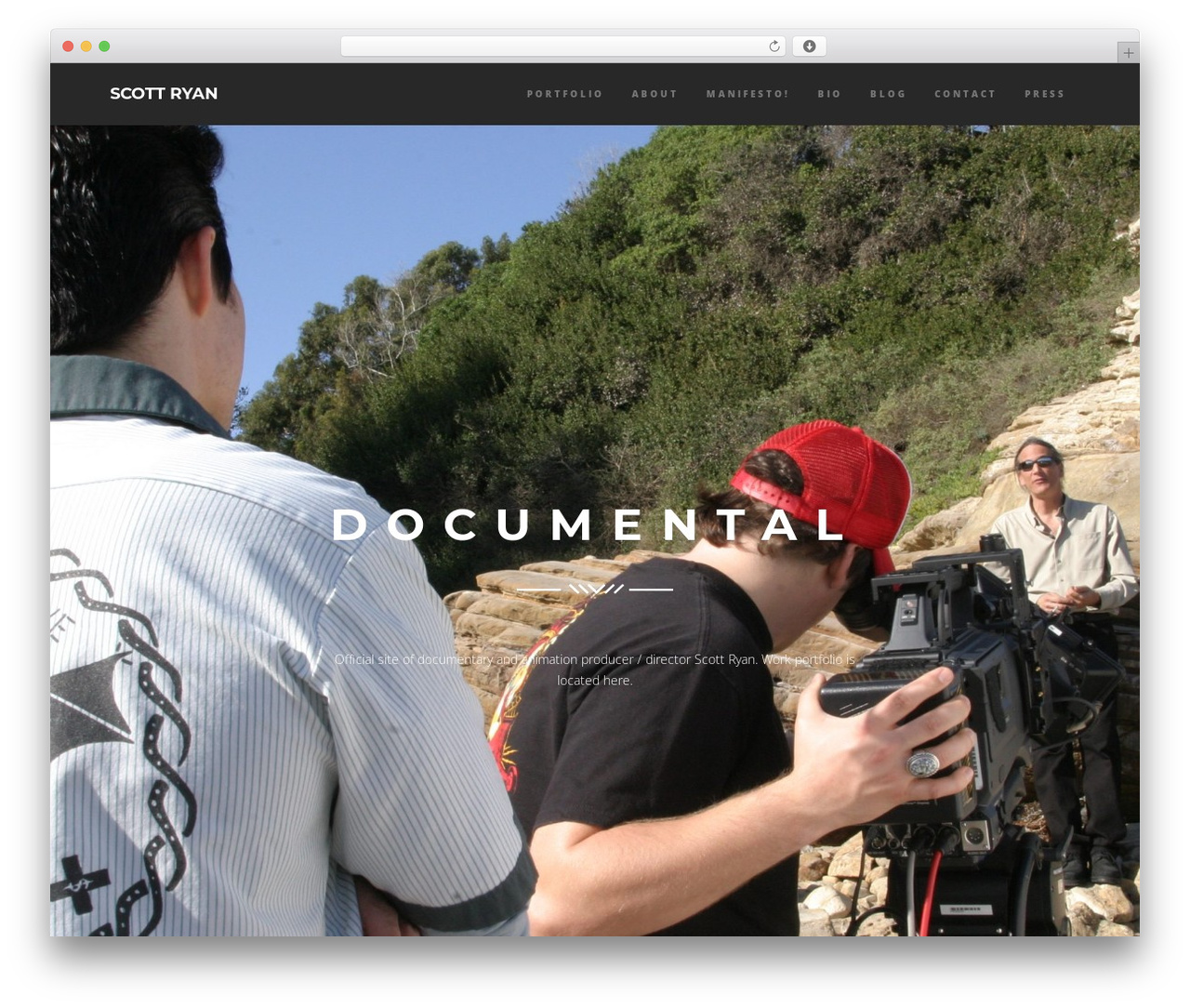Open the Portfolio menu item
The image size is (1190, 1008).
tap(564, 94)
